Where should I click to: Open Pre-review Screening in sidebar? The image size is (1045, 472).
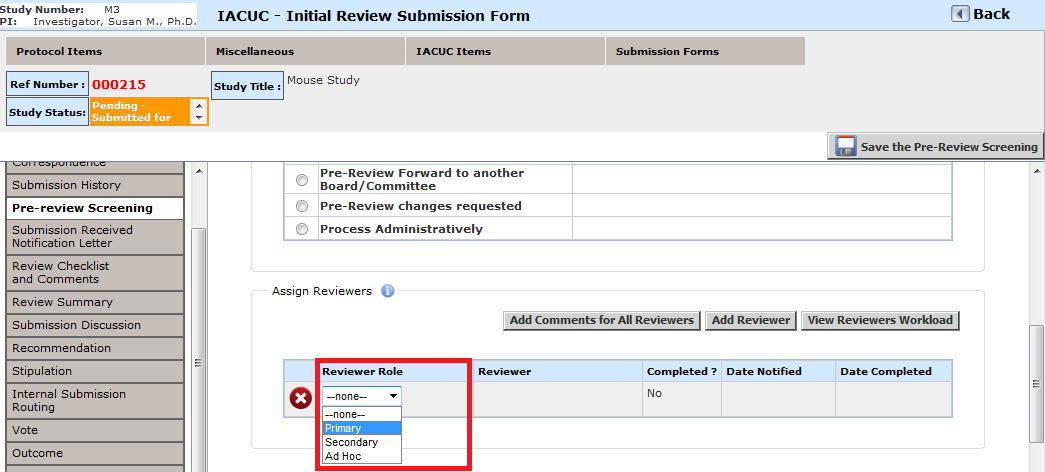pos(95,208)
